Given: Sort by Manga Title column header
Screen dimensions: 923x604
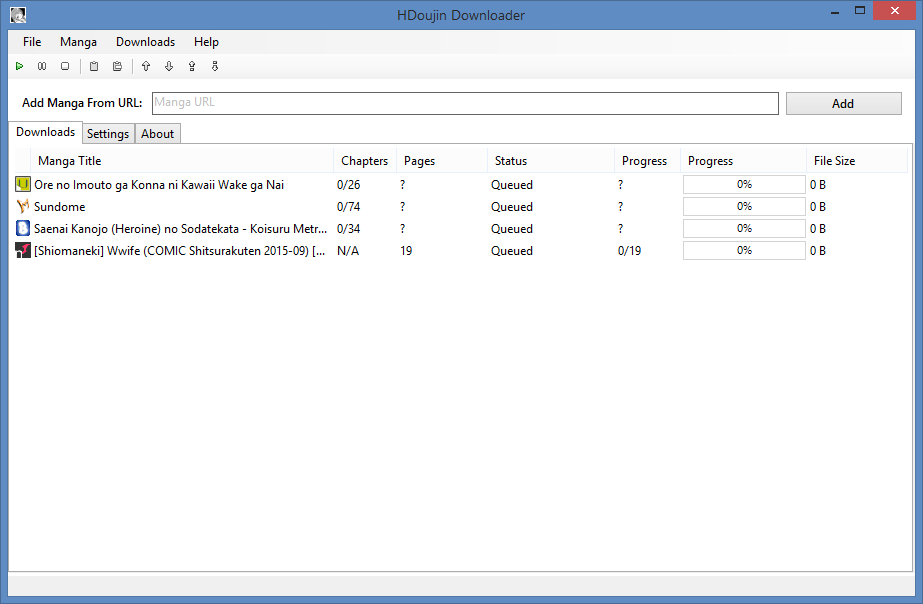Looking at the screenshot, I should pos(182,161).
